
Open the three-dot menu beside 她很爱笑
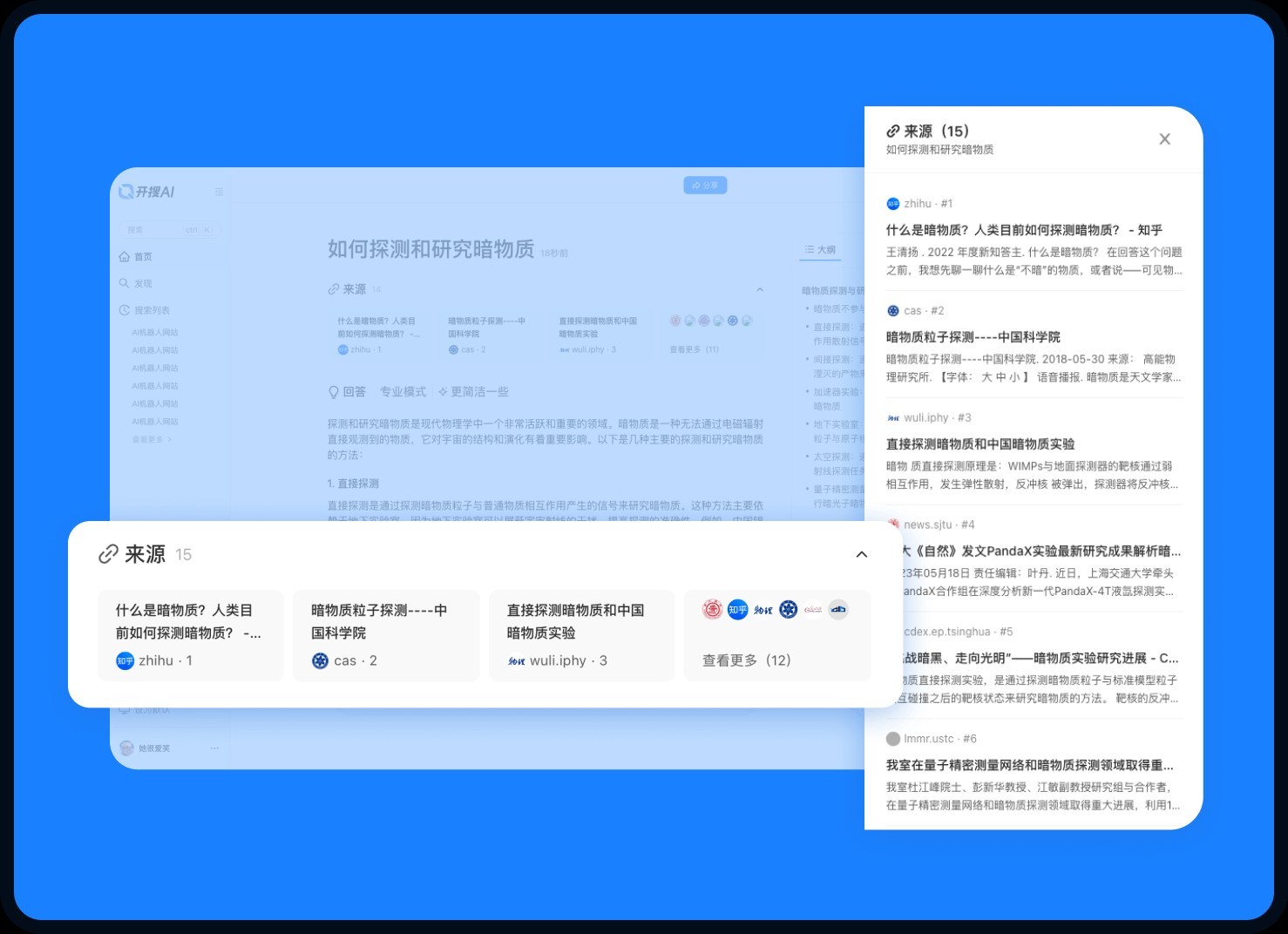(214, 748)
